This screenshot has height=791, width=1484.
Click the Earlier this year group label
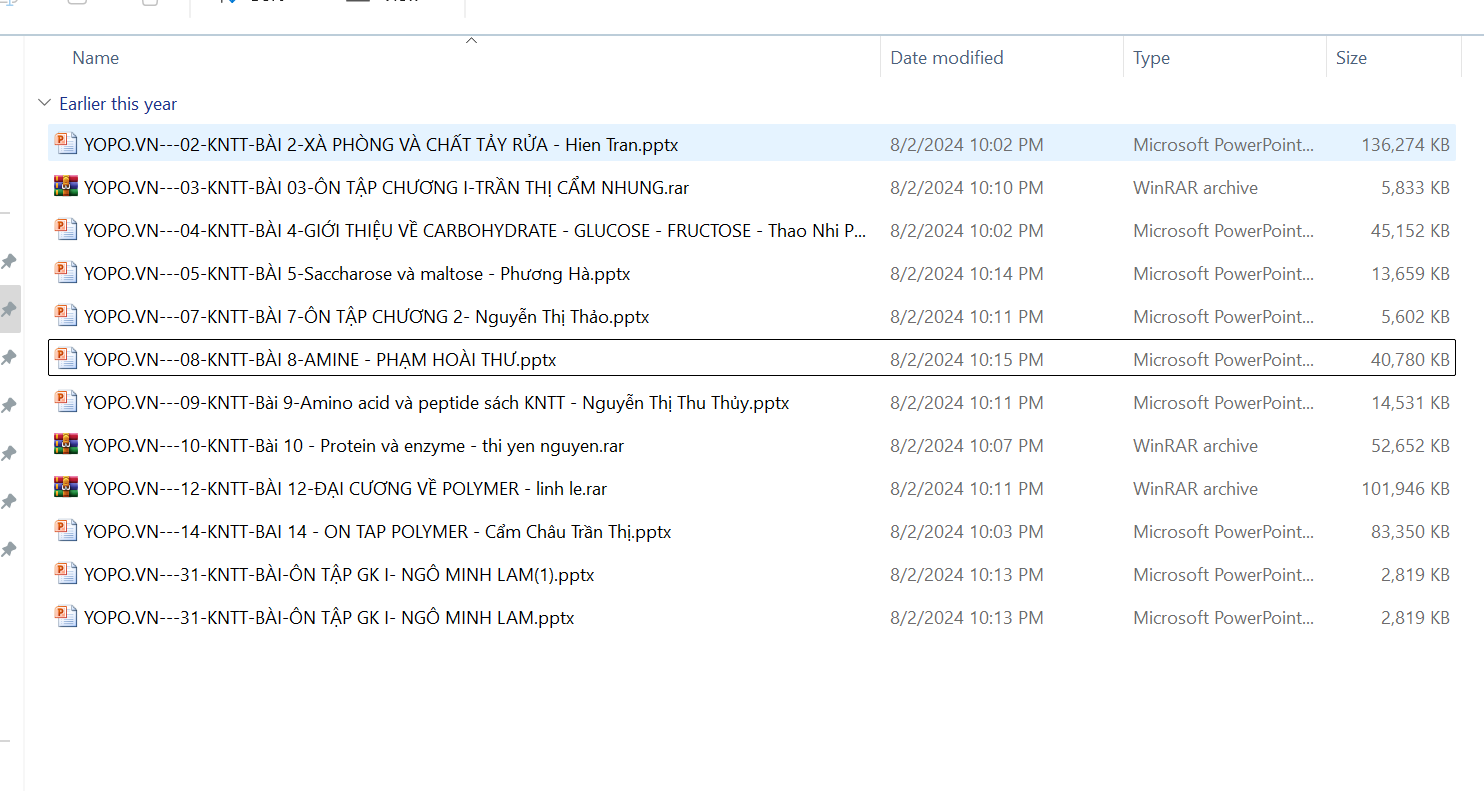[118, 104]
